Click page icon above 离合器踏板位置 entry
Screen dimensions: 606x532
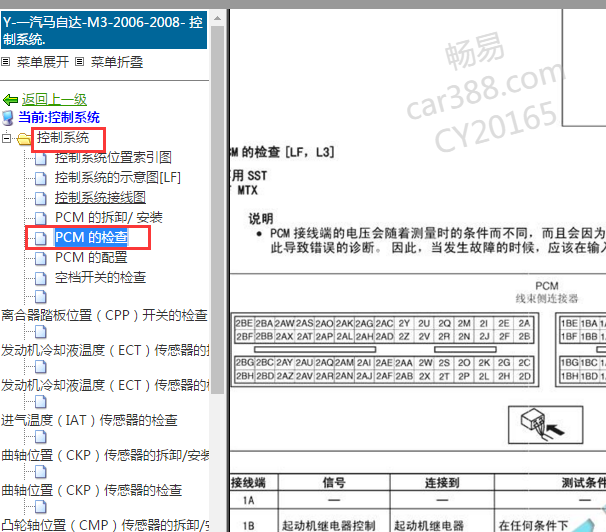(x=41, y=297)
